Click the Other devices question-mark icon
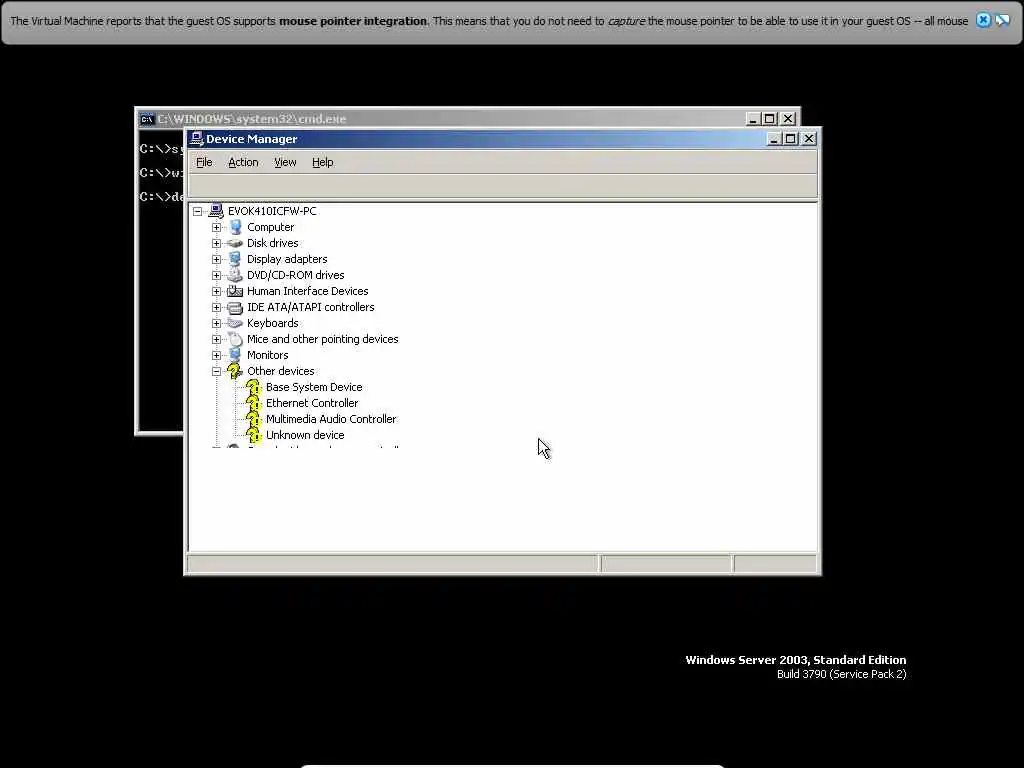This screenshot has height=768, width=1024. 234,371
